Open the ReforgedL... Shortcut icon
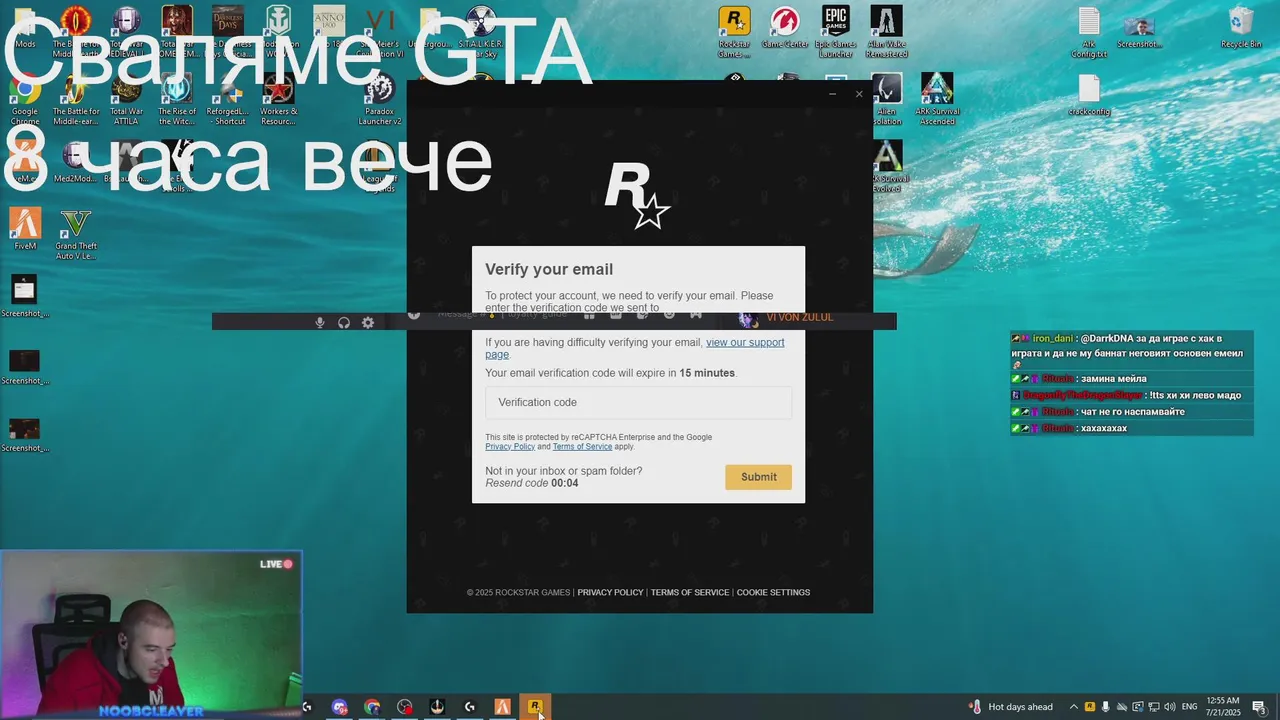The height and width of the screenshot is (720, 1280). (228, 99)
